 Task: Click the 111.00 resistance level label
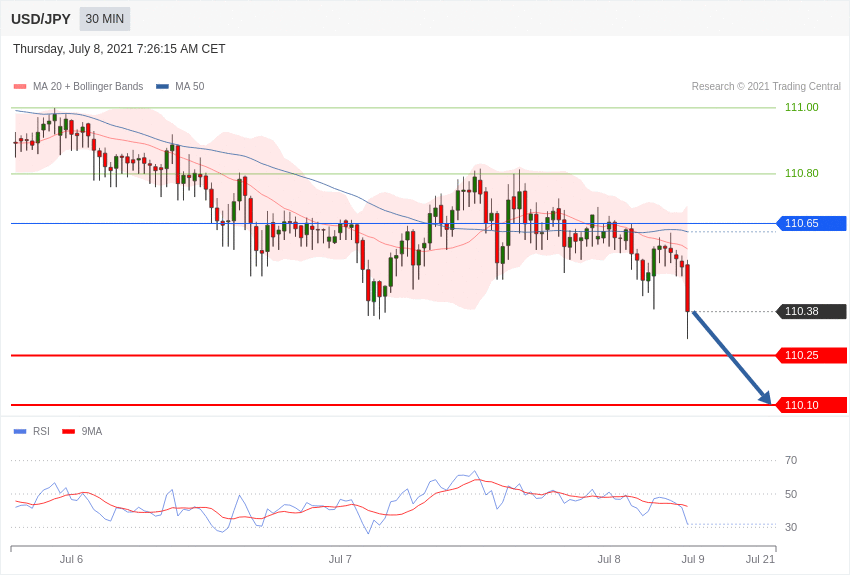801,107
